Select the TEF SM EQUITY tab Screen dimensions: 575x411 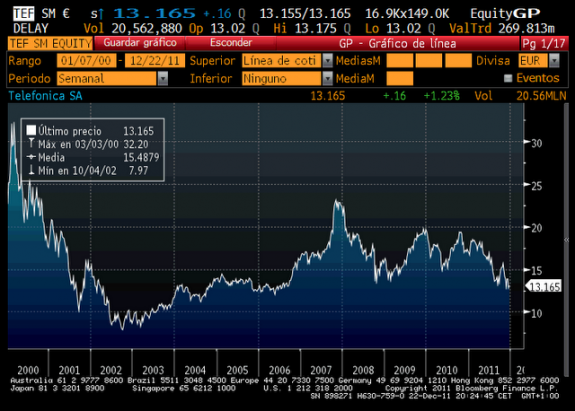coord(50,43)
